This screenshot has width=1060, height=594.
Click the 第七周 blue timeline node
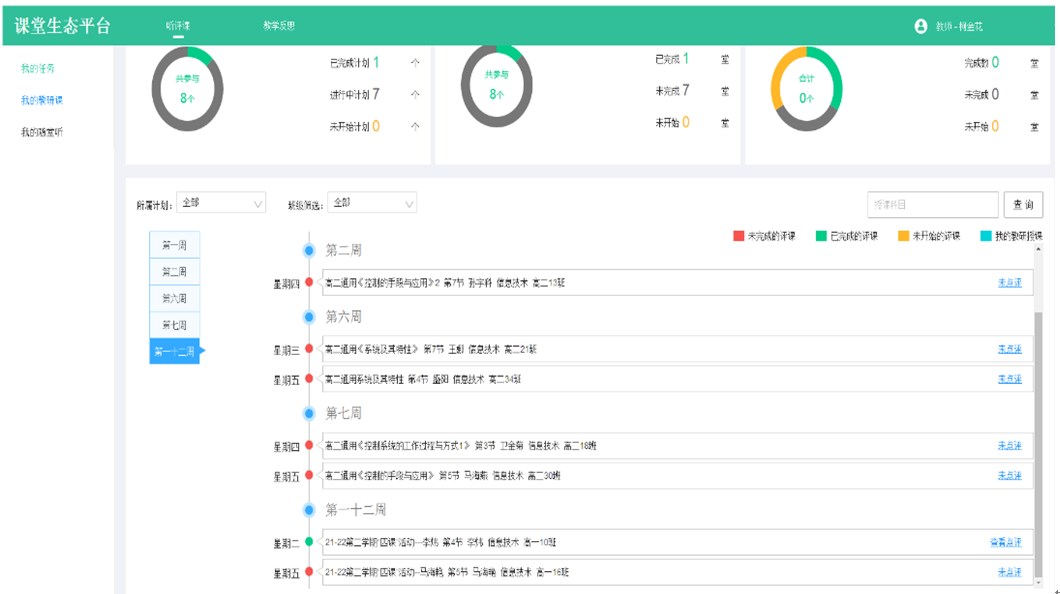[x=309, y=413]
